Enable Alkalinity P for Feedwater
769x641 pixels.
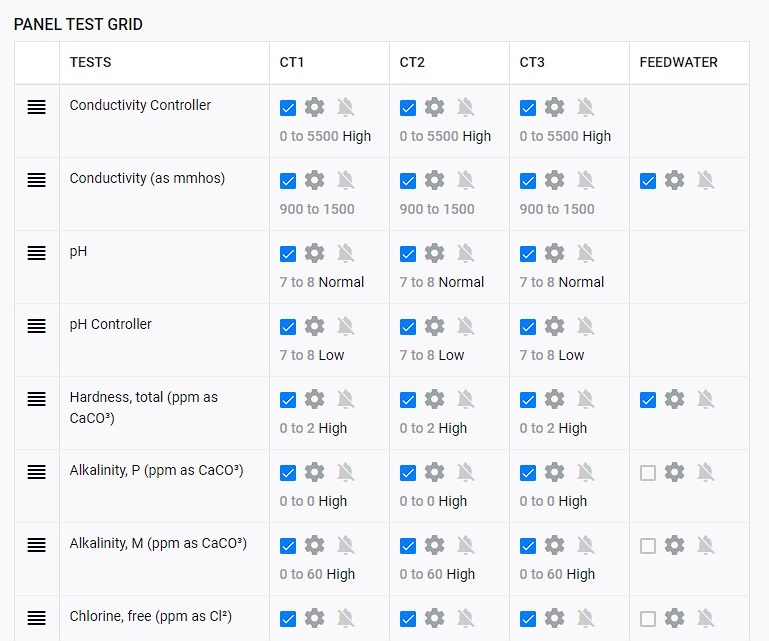click(x=648, y=473)
